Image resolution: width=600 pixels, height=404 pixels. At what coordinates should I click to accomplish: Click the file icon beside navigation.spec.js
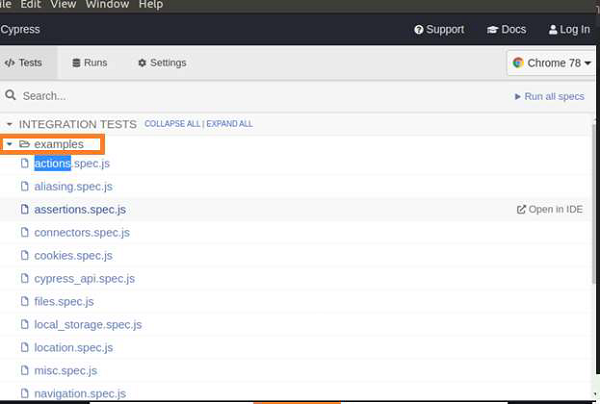[24, 393]
